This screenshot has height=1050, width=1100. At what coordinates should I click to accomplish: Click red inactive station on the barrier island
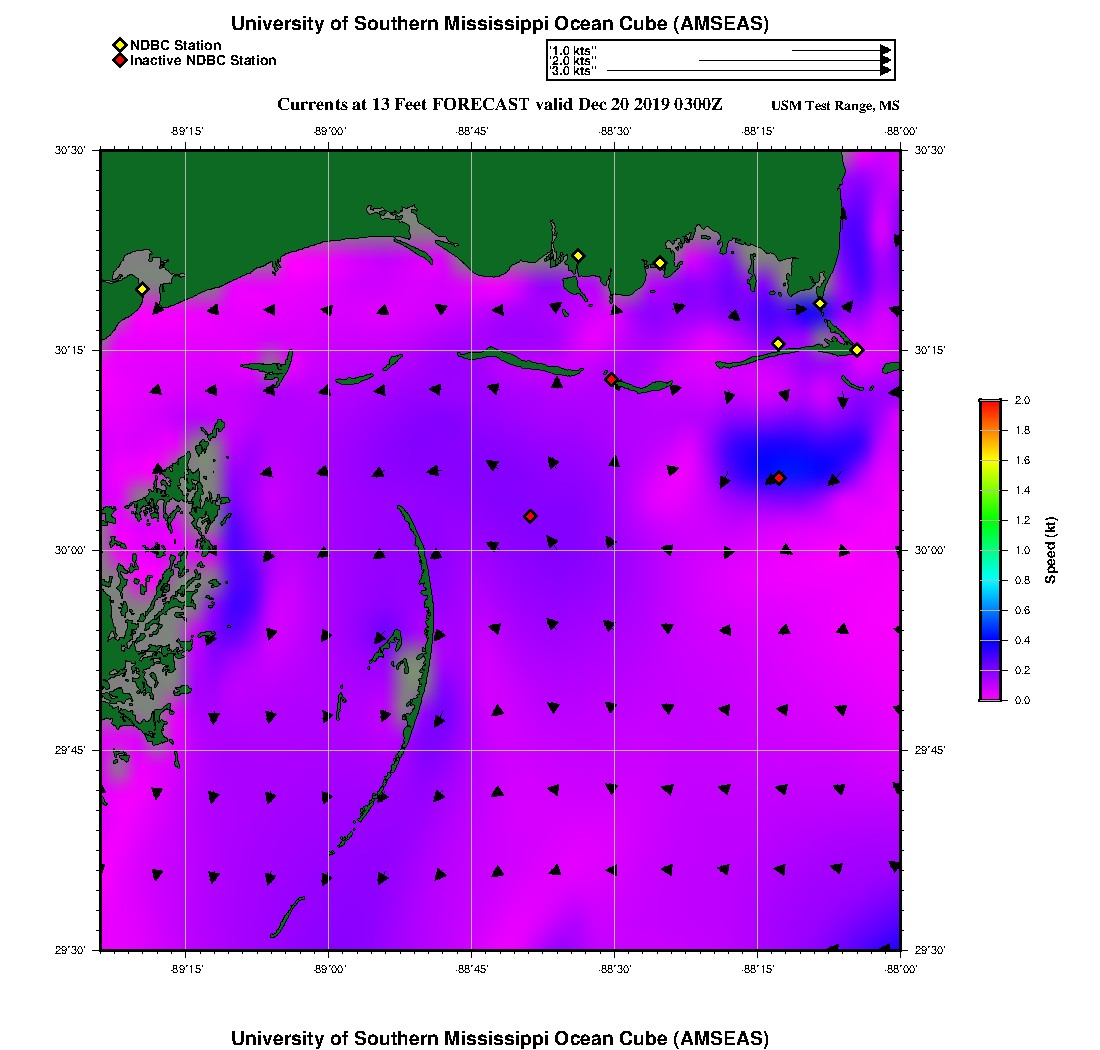pos(611,379)
